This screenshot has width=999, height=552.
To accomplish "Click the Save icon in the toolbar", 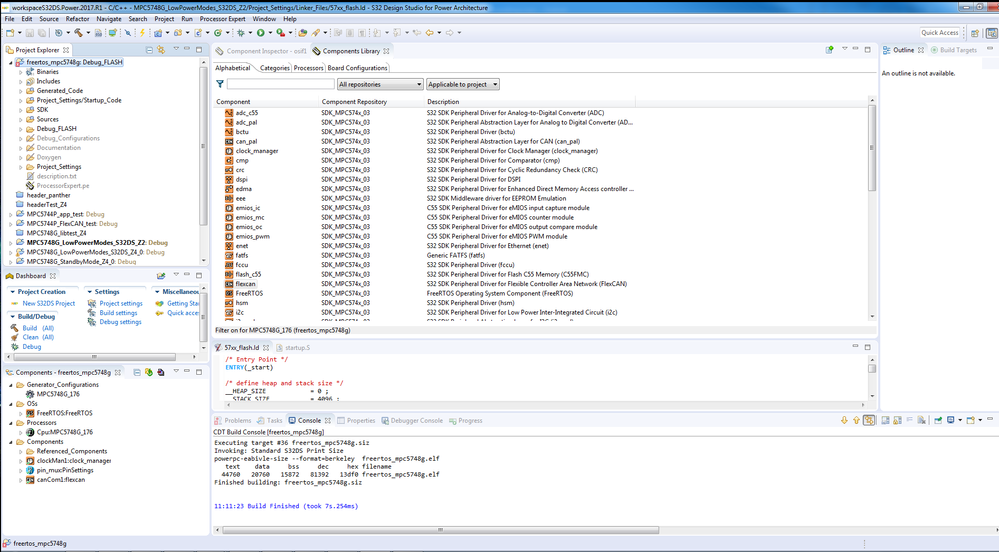I will point(30,33).
